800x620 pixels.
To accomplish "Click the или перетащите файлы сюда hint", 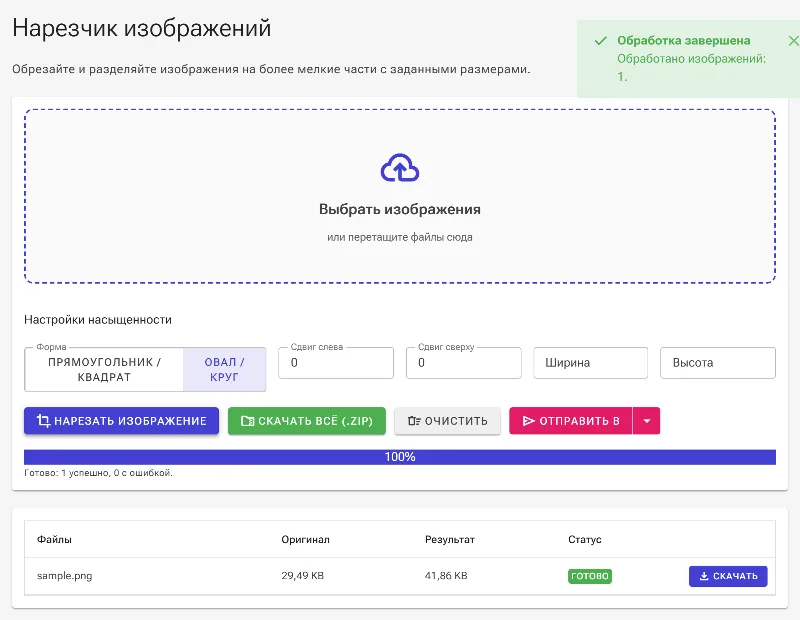I will point(399,237).
